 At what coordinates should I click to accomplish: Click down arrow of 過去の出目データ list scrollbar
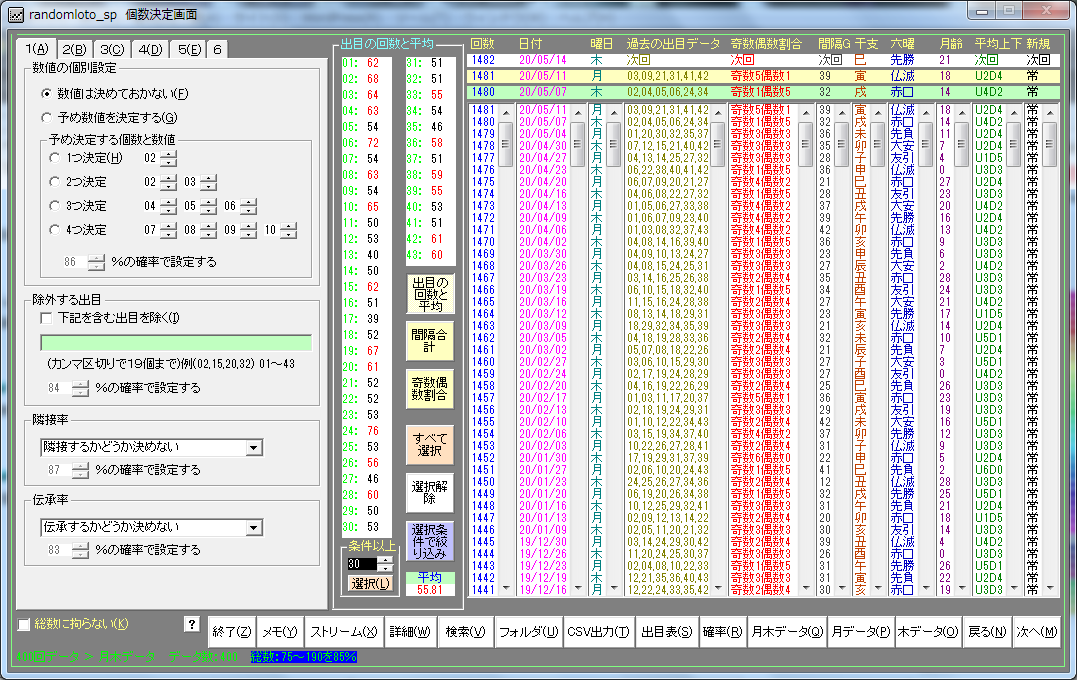coord(718,589)
